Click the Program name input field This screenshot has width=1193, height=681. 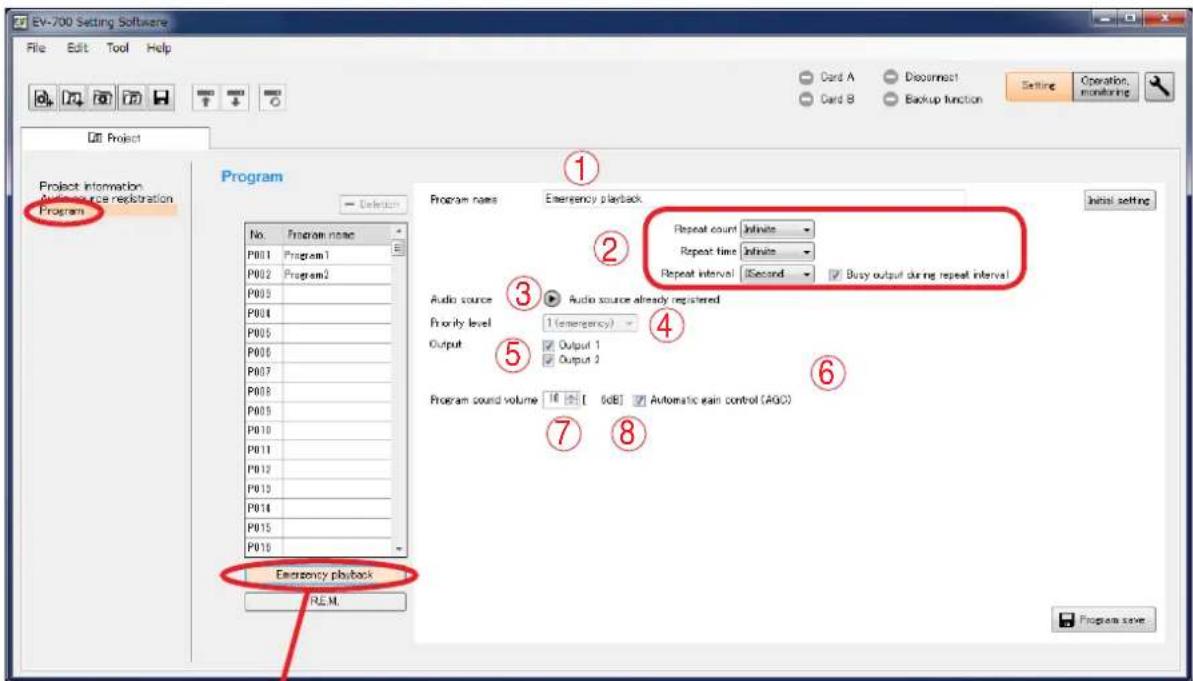coord(753,199)
